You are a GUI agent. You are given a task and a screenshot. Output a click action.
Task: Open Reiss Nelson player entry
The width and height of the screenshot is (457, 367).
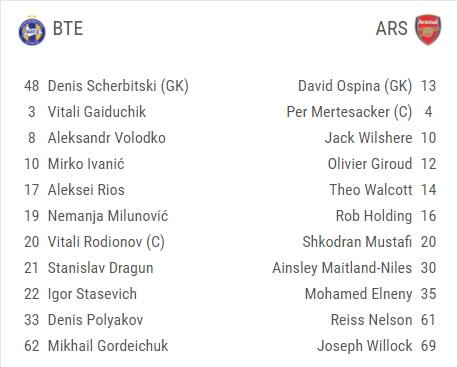[x=372, y=320]
